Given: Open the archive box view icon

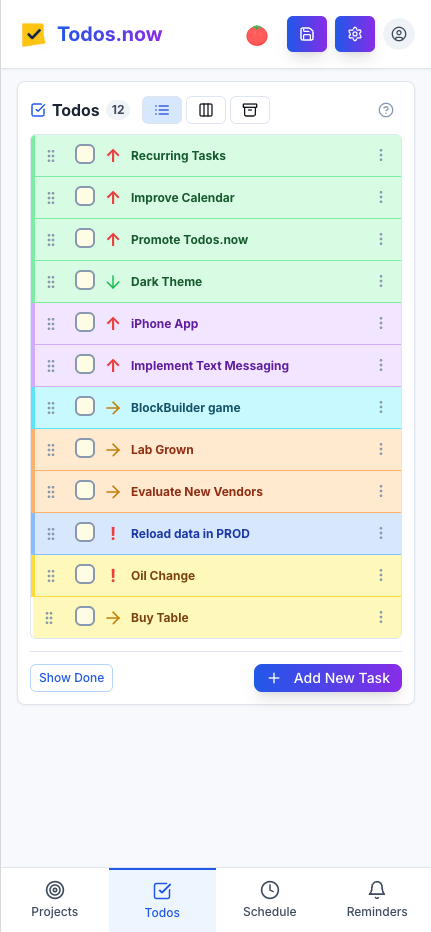Looking at the screenshot, I should [250, 110].
